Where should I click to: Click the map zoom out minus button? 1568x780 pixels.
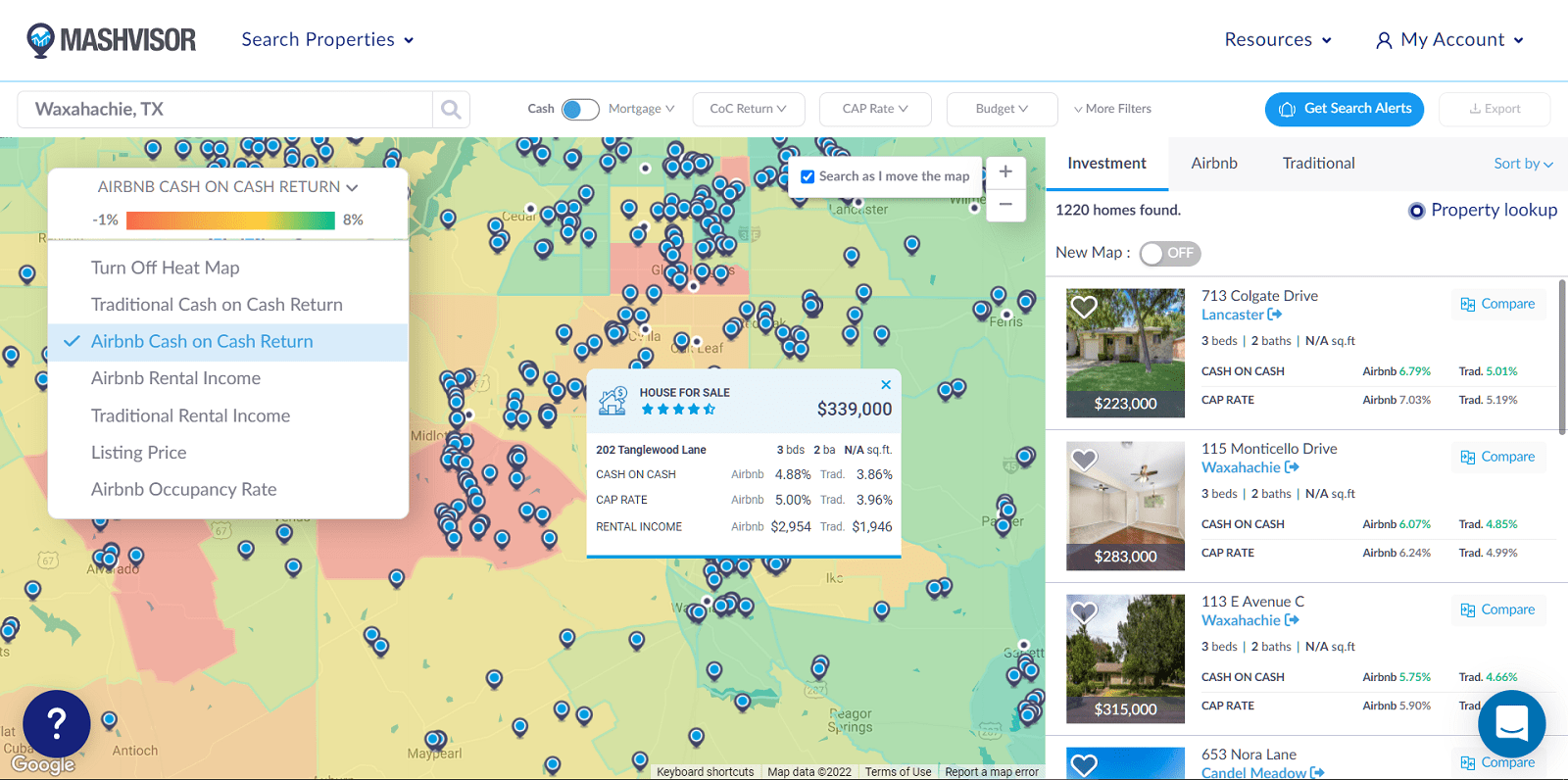(x=1005, y=204)
